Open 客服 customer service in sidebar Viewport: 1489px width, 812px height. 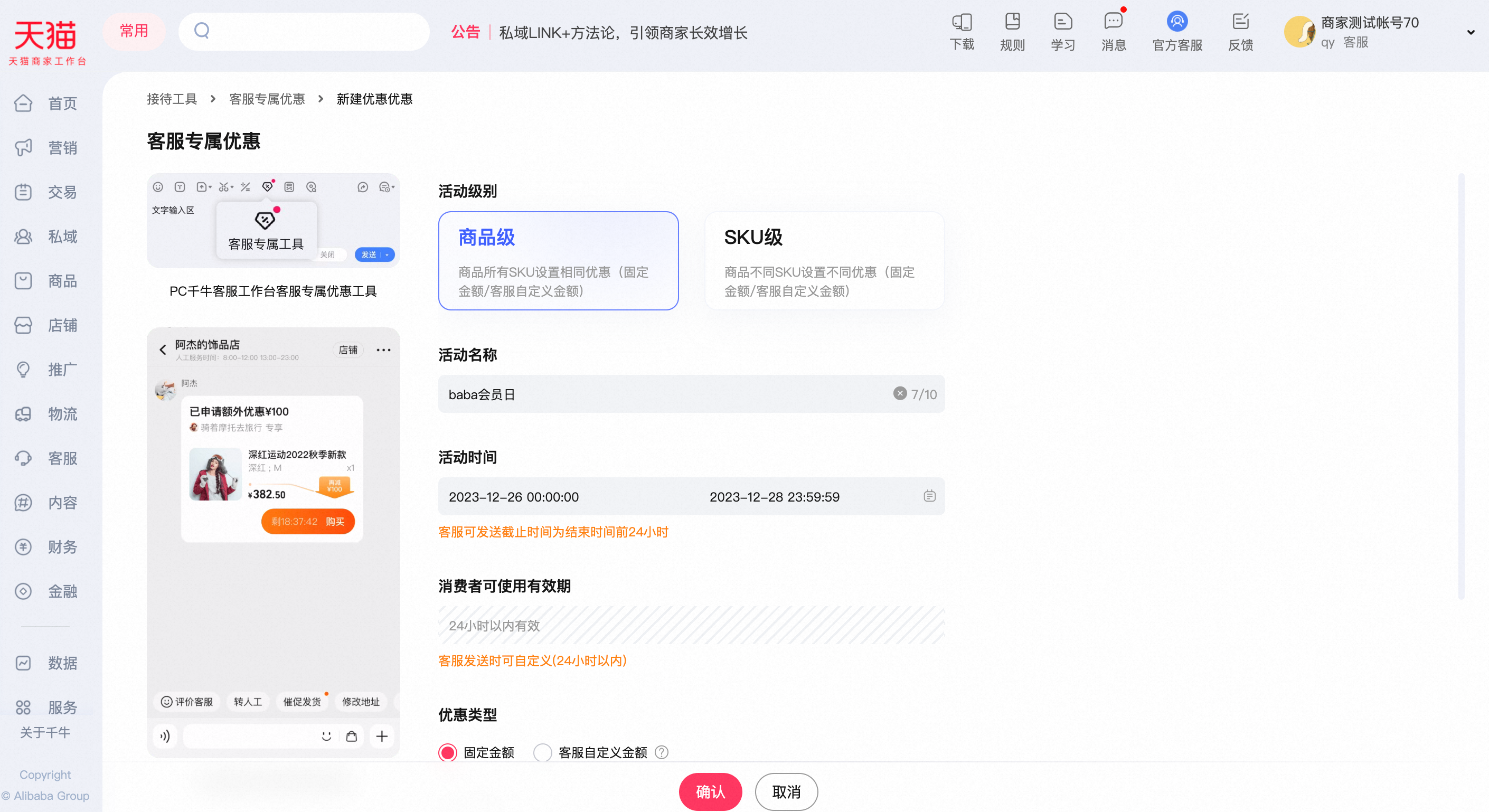[x=45, y=458]
